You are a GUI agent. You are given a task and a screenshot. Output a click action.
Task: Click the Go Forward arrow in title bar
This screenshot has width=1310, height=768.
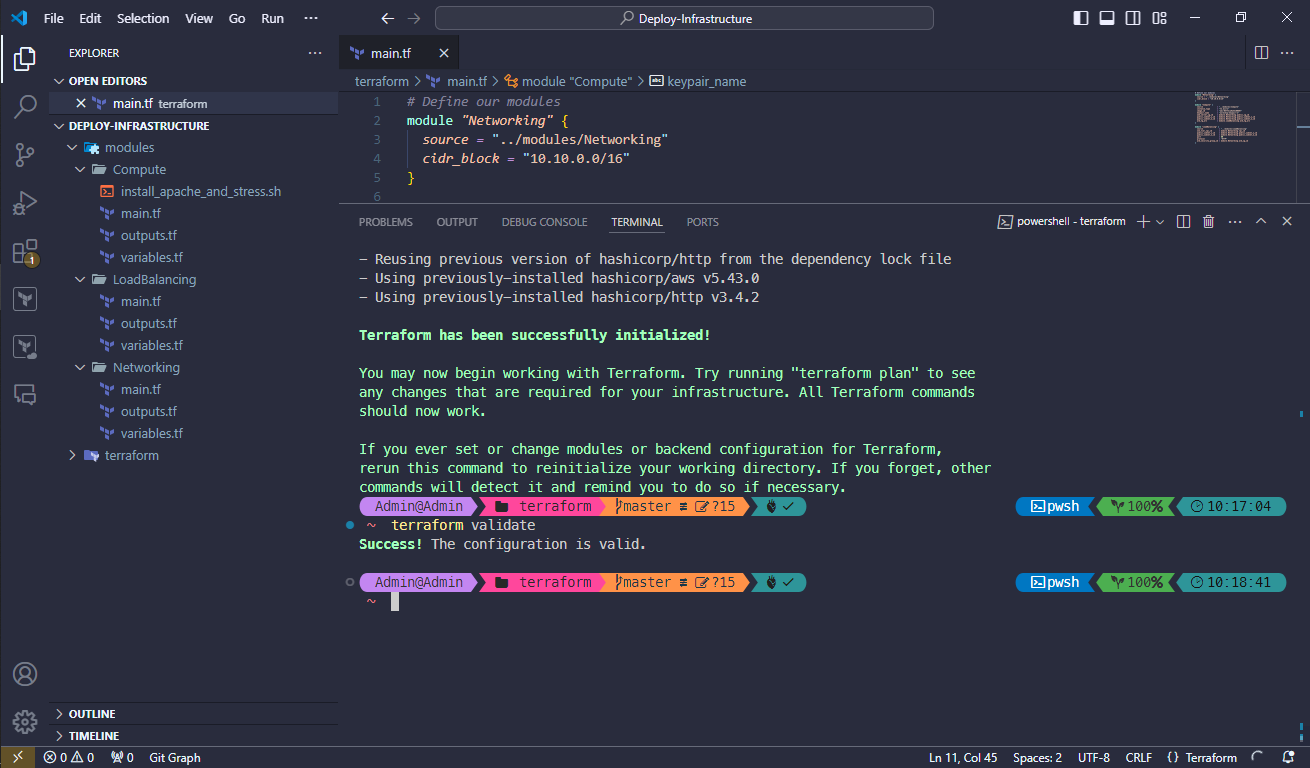click(x=414, y=18)
